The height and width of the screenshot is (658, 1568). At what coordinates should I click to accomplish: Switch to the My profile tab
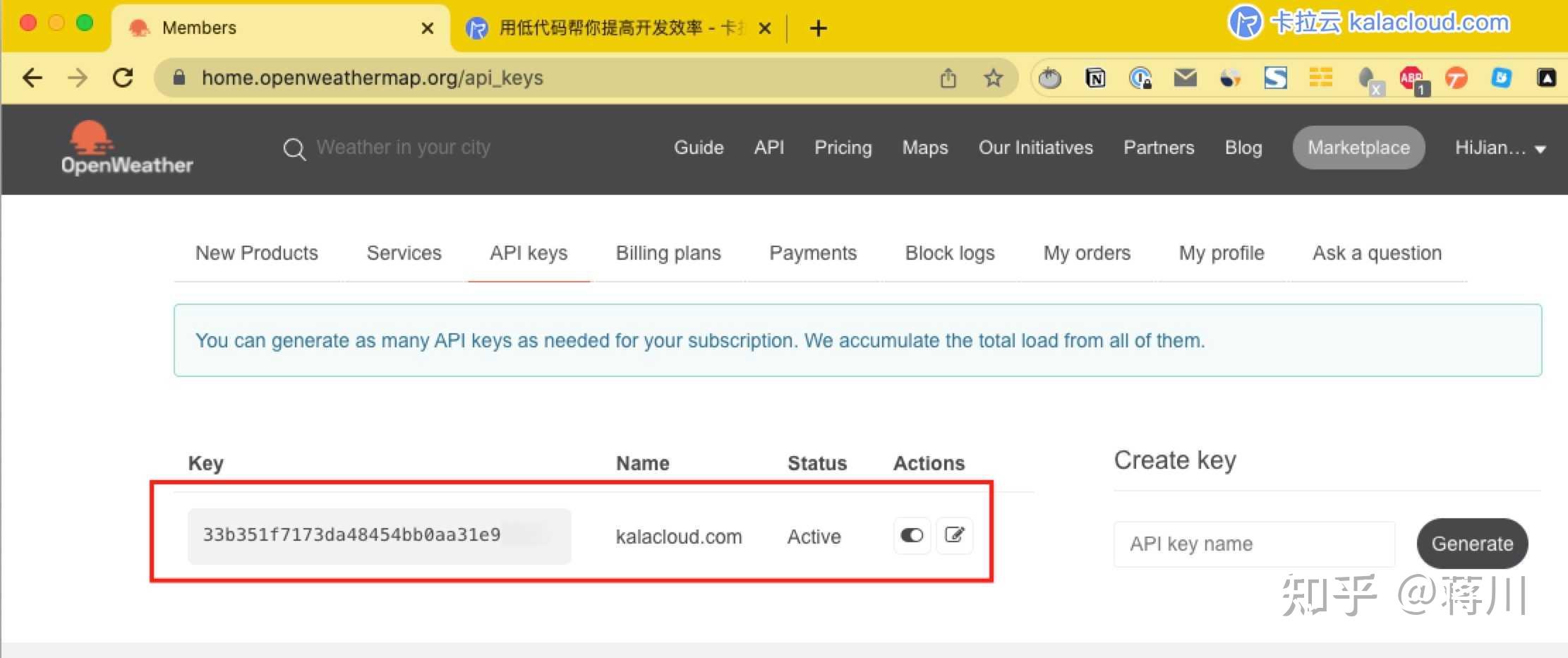1222,253
